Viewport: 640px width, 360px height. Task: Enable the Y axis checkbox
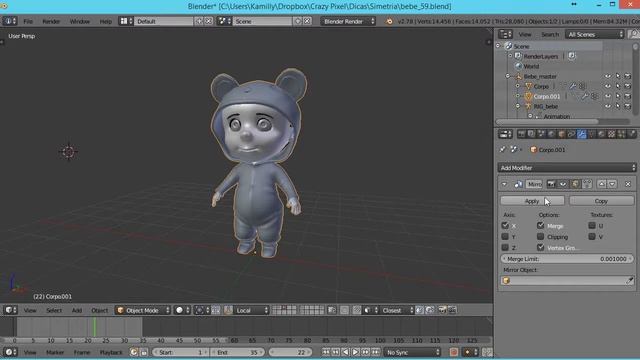pyautogui.click(x=505, y=236)
